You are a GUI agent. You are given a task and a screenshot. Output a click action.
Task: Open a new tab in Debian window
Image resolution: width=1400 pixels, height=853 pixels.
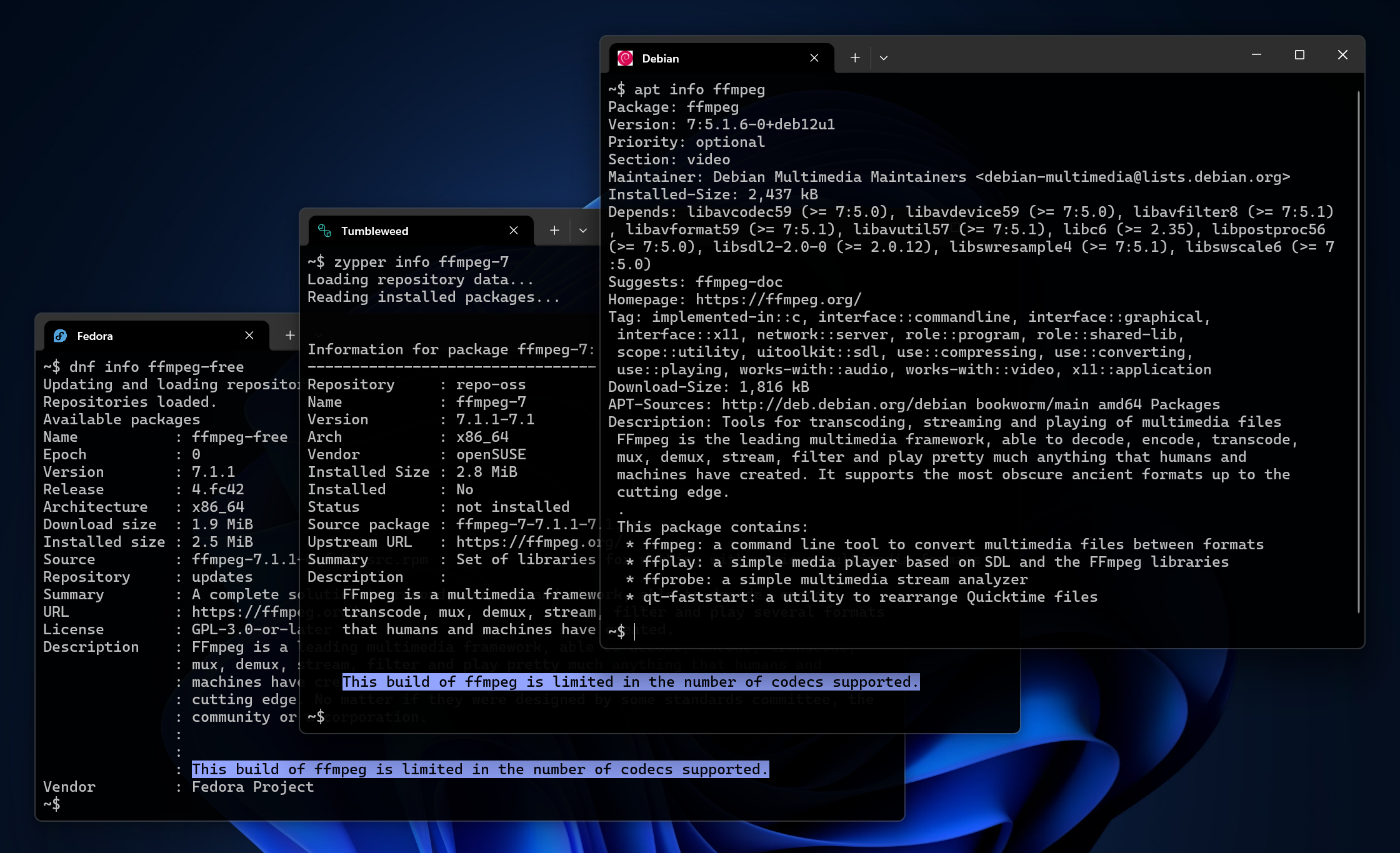click(x=855, y=58)
